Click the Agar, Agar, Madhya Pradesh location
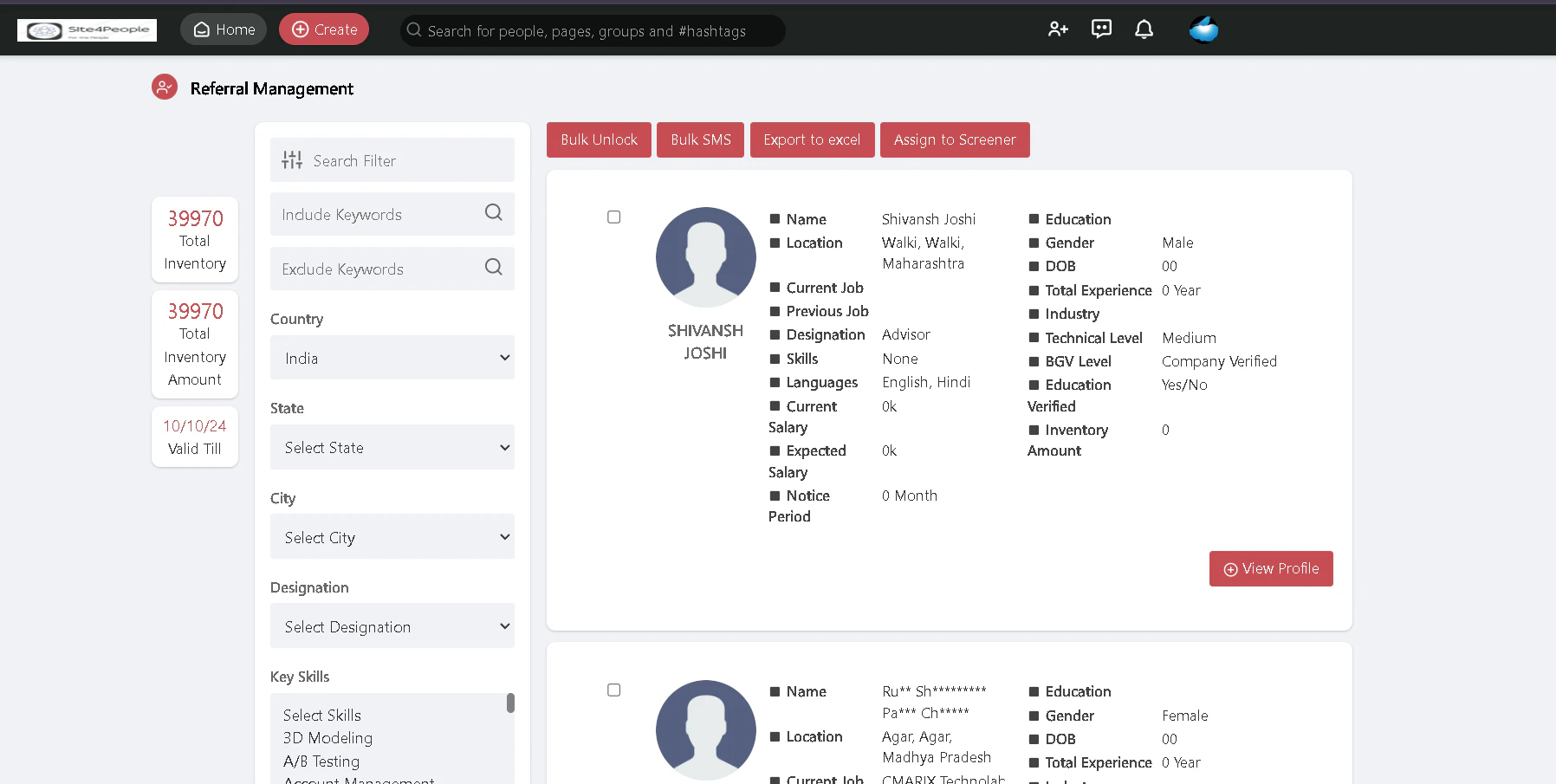The image size is (1556, 784). pyautogui.click(x=937, y=747)
